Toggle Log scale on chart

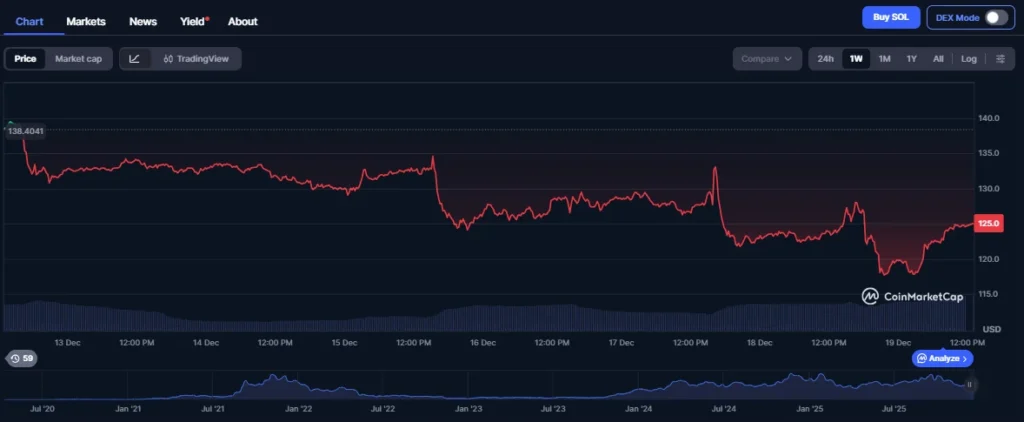(x=968, y=59)
